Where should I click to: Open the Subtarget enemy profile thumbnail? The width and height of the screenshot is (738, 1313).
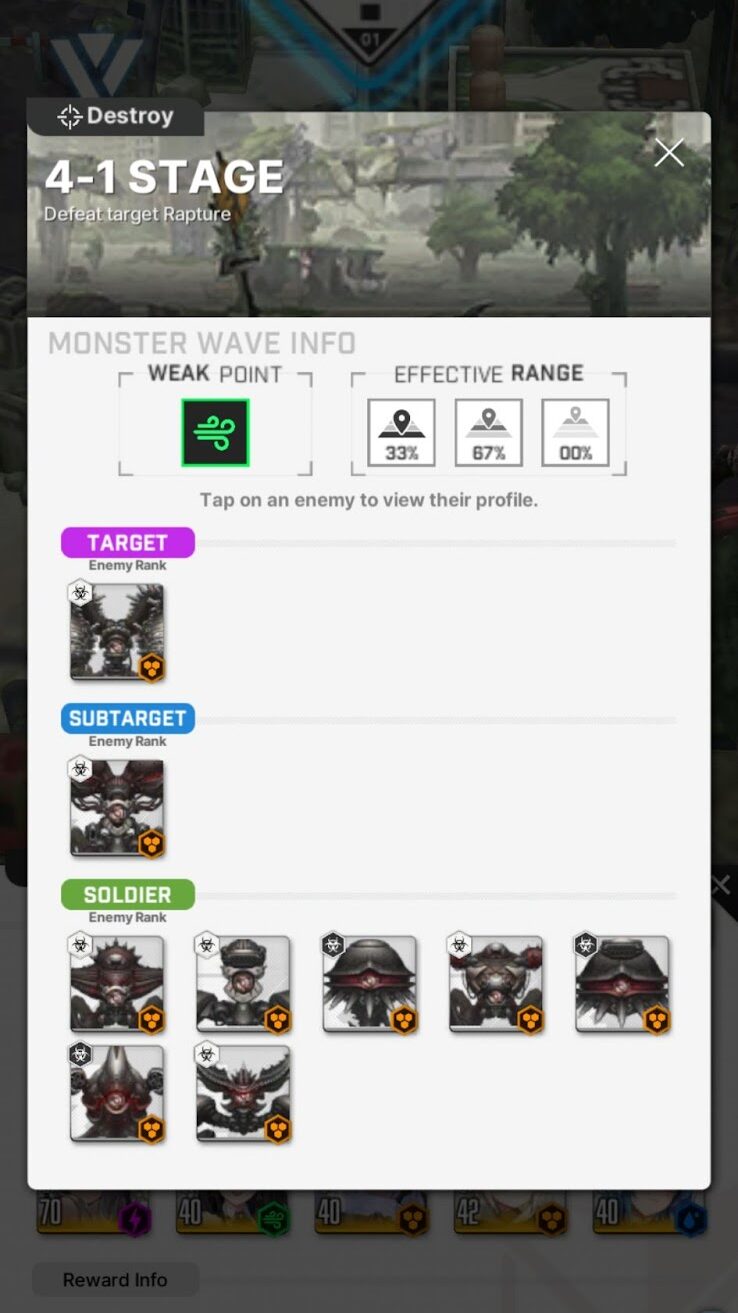[117, 808]
